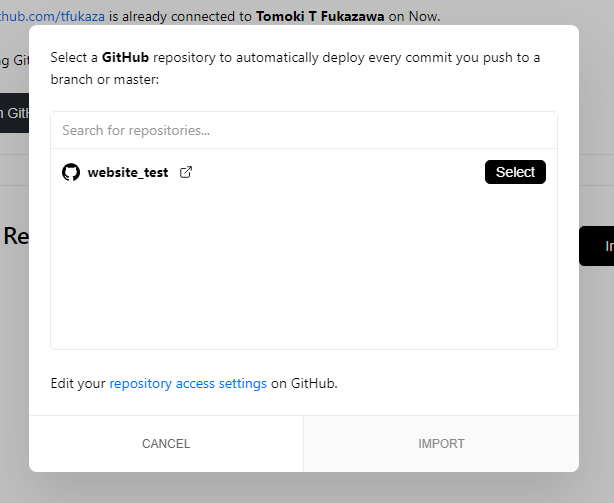
Task: Click the empty space in the repository list
Action: click(303, 270)
